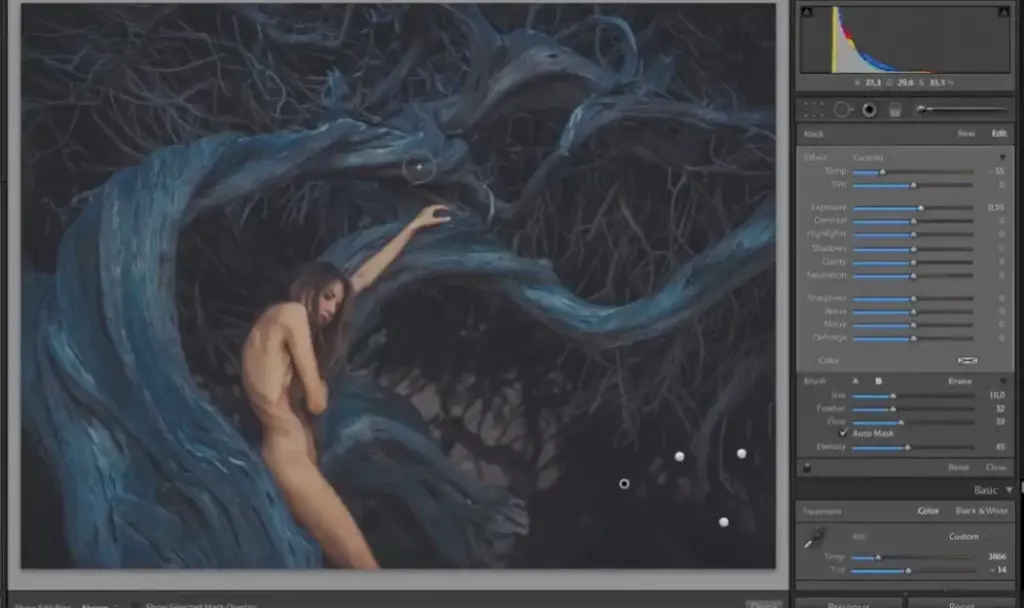Adjust the Basic panel Tint slider
This screenshot has height=608, width=1024.
coord(913,571)
